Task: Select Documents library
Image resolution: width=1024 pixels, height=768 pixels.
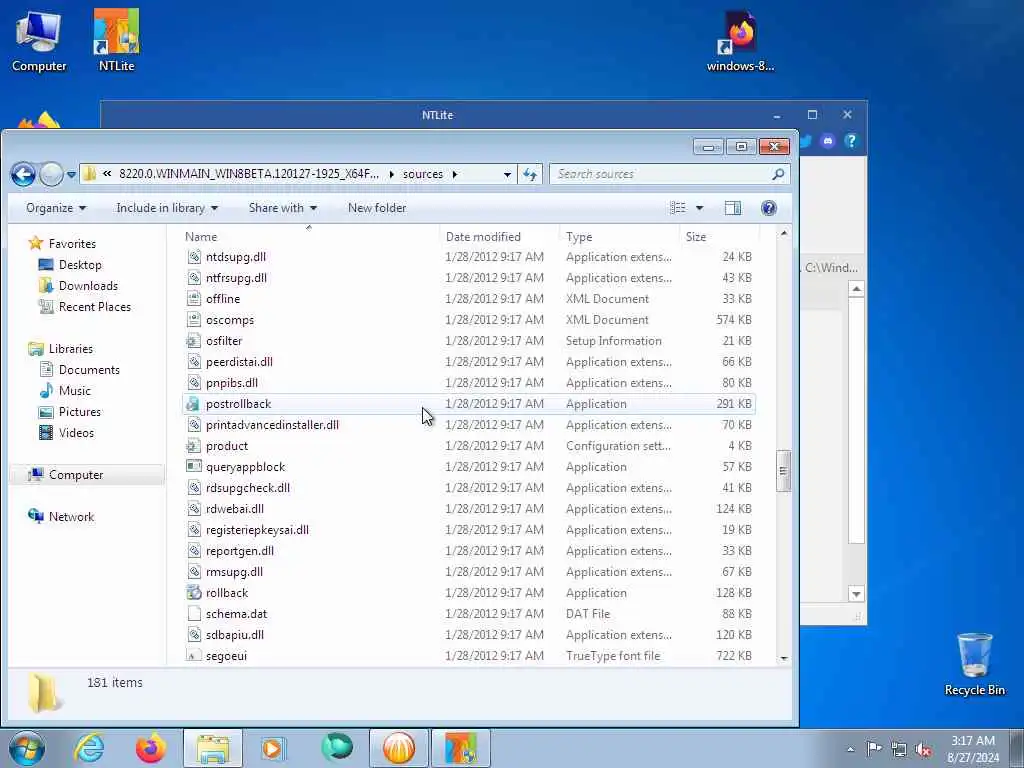Action: [89, 370]
